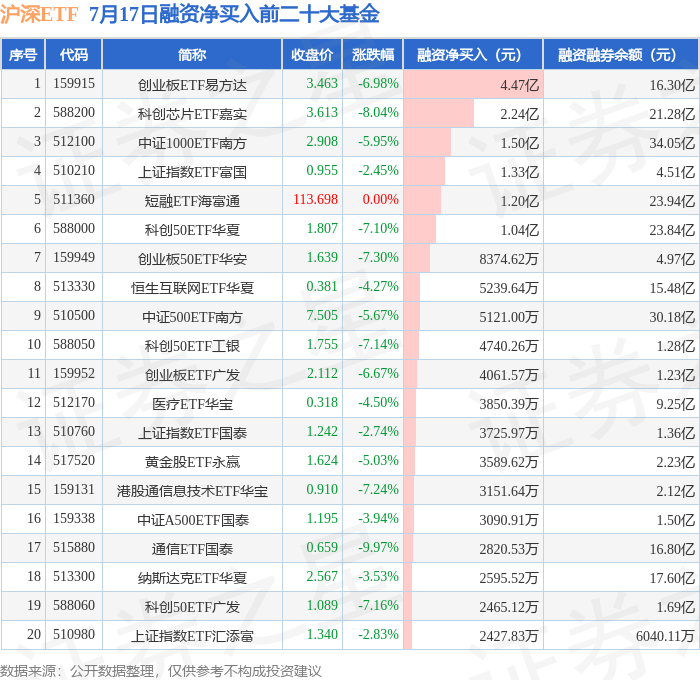Select fund name 通信ETF国泰
Viewport: 700px width, 680px height.
[x=192, y=549]
